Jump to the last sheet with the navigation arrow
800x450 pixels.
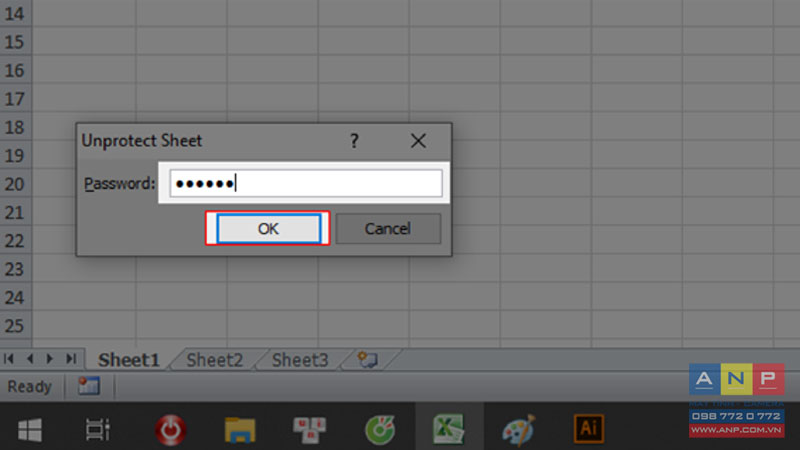[x=71, y=359]
